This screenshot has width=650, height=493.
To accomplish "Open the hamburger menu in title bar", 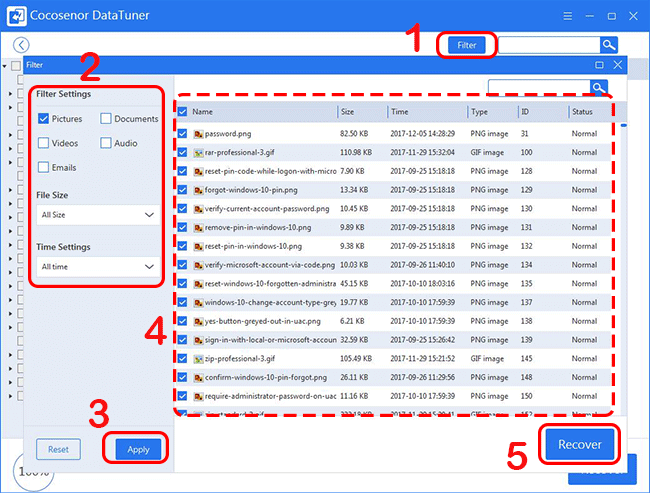I will [568, 16].
